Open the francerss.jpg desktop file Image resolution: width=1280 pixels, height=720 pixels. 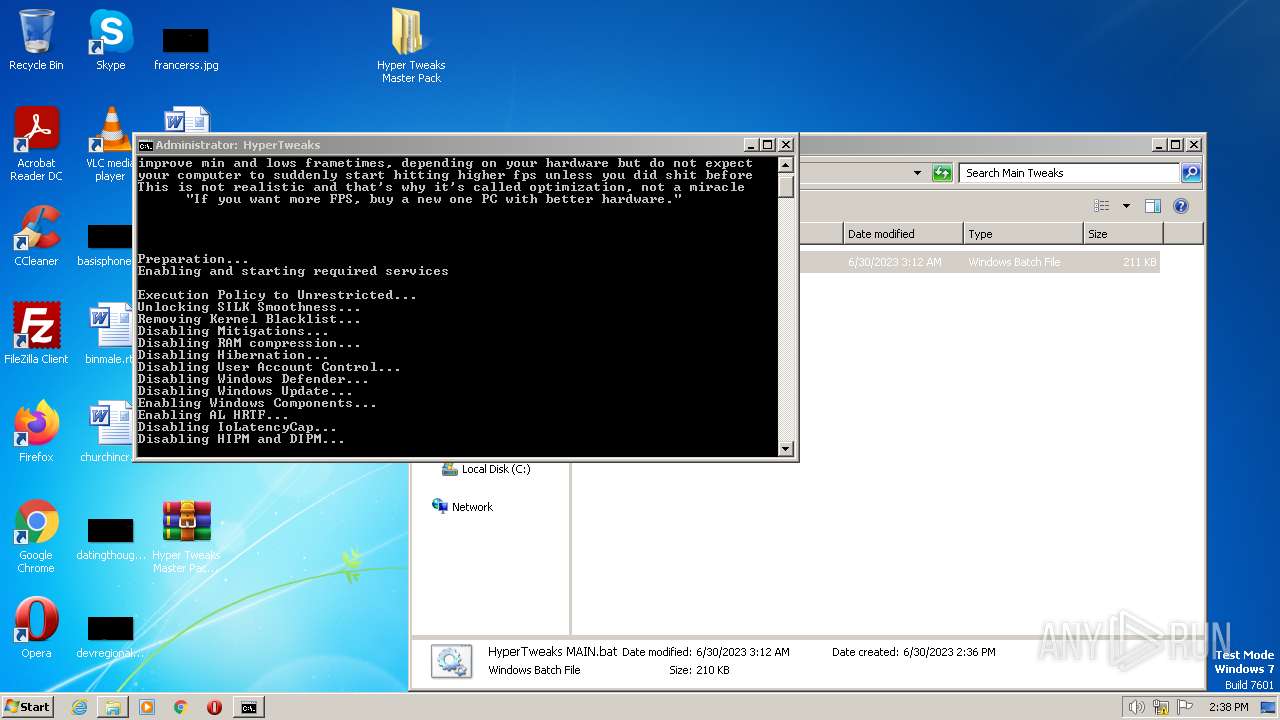186,50
